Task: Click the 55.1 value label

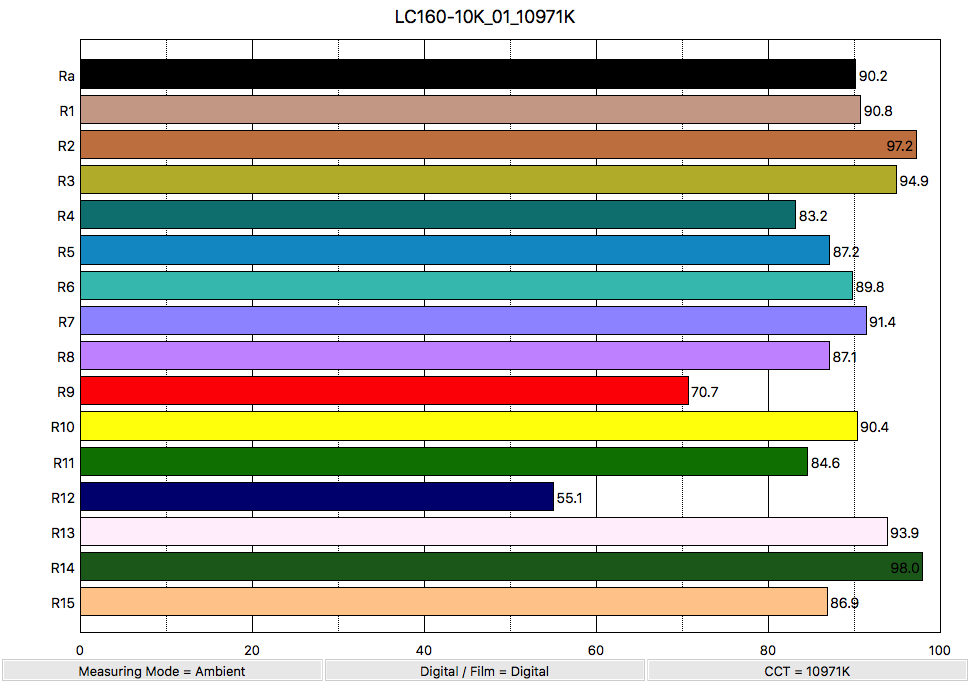Action: click(570, 497)
